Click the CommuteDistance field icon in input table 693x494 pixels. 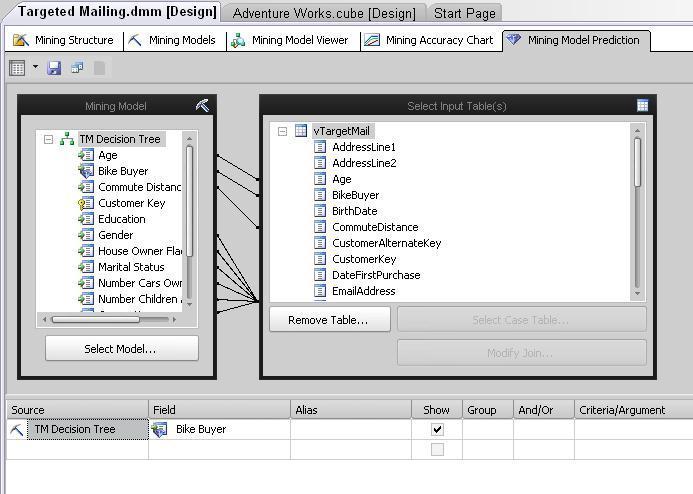pyautogui.click(x=320, y=227)
